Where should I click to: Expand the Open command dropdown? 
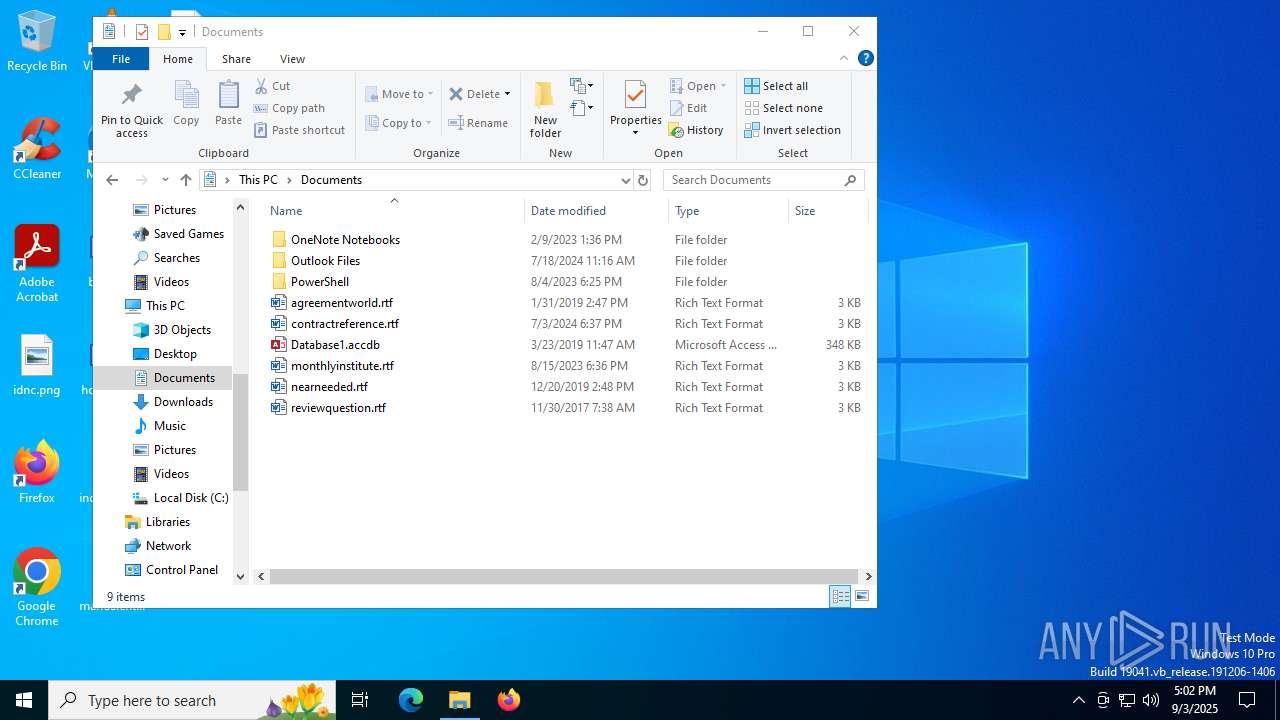pos(723,86)
